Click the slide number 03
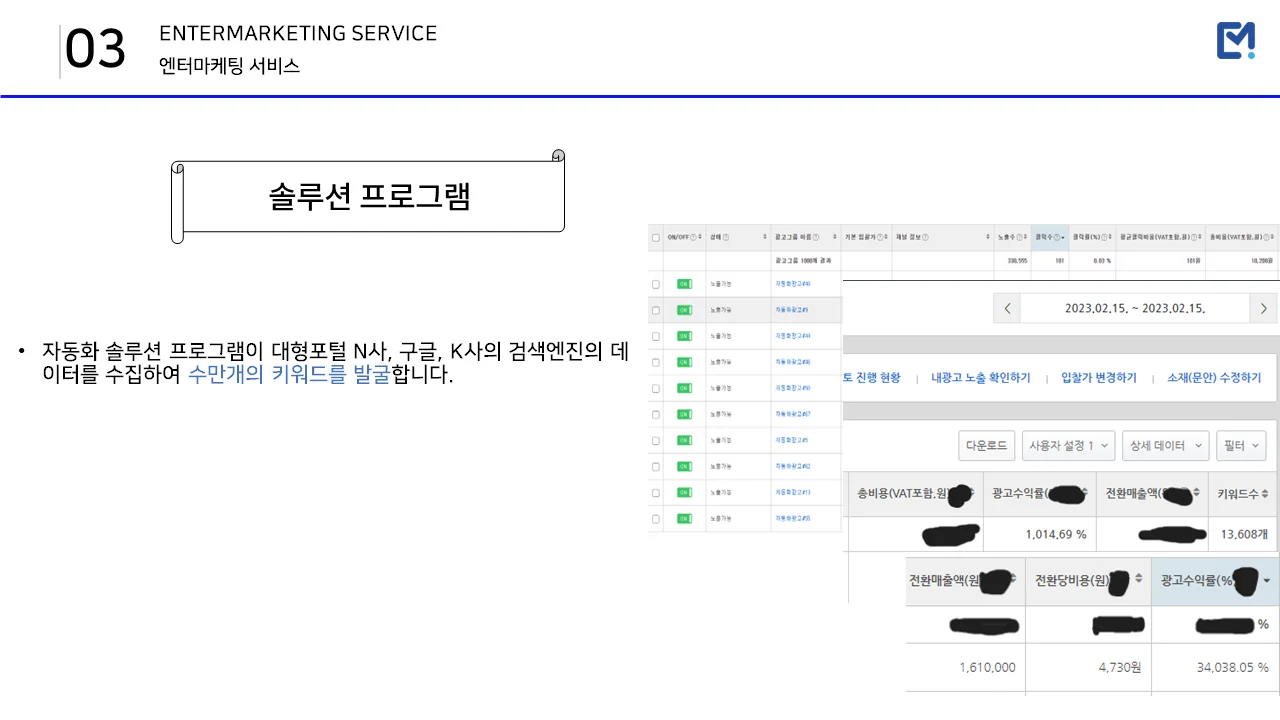Screen dimensions: 1280x720 tap(96, 50)
